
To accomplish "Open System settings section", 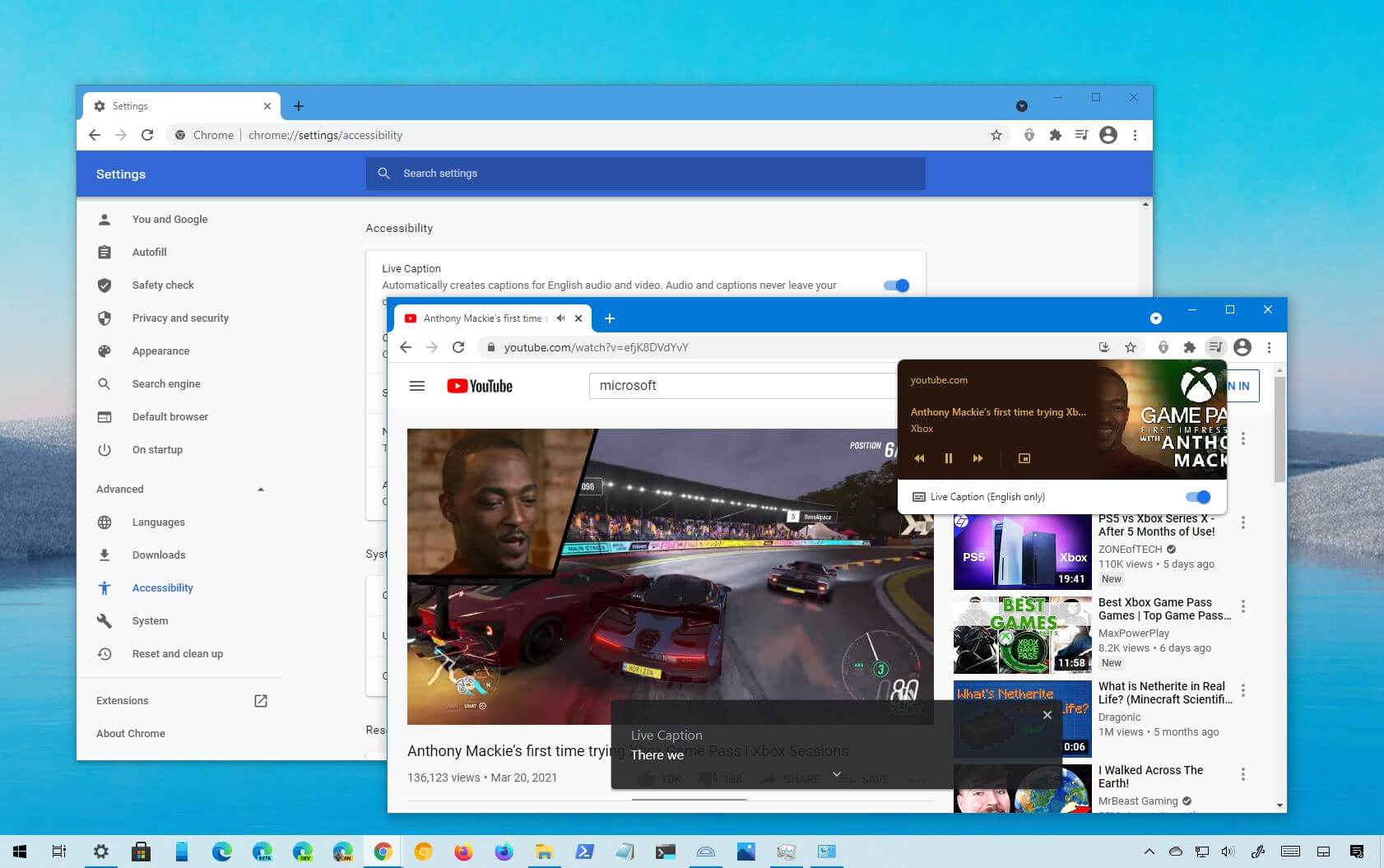I will tap(150, 621).
